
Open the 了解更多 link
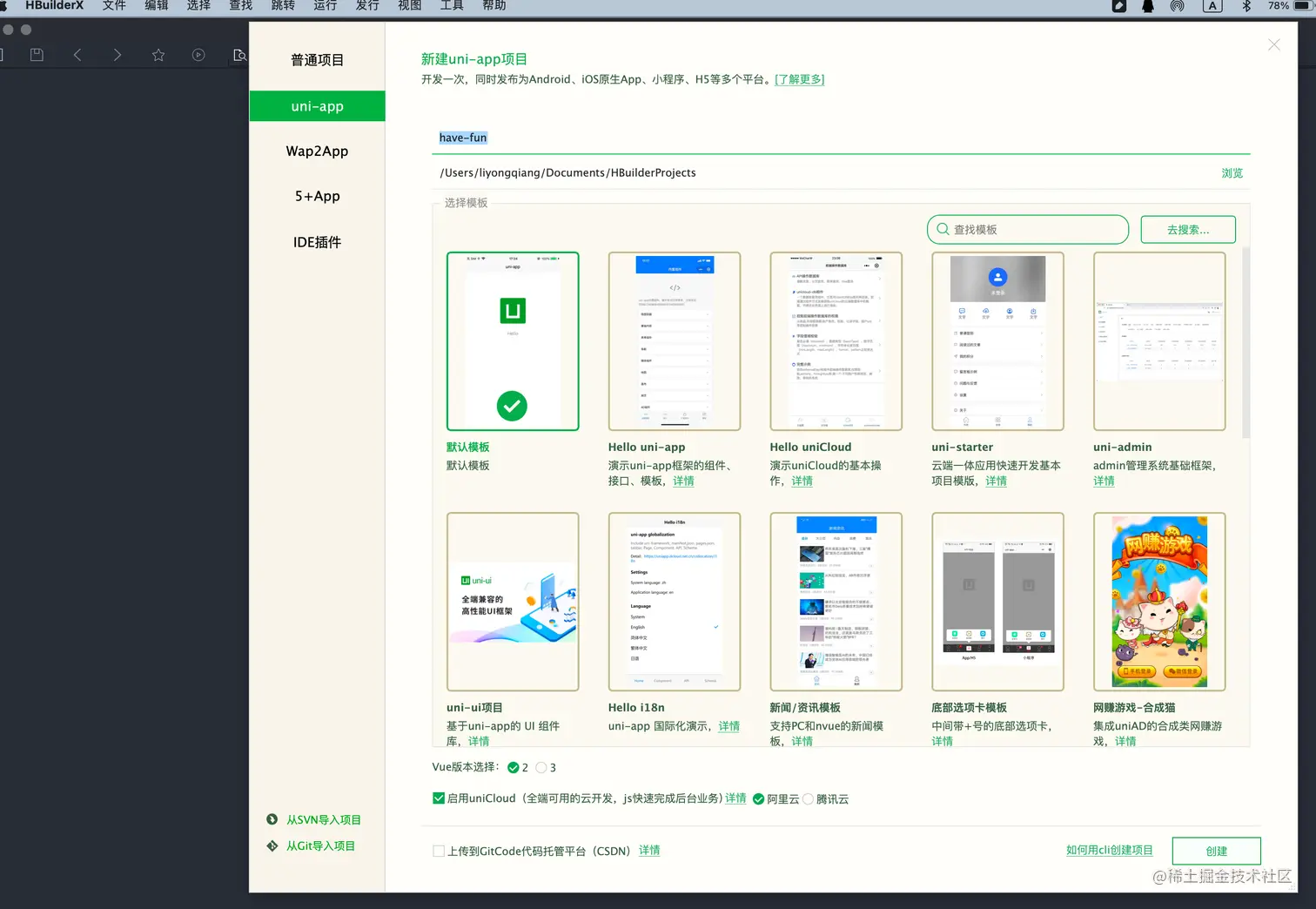pyautogui.click(x=800, y=79)
